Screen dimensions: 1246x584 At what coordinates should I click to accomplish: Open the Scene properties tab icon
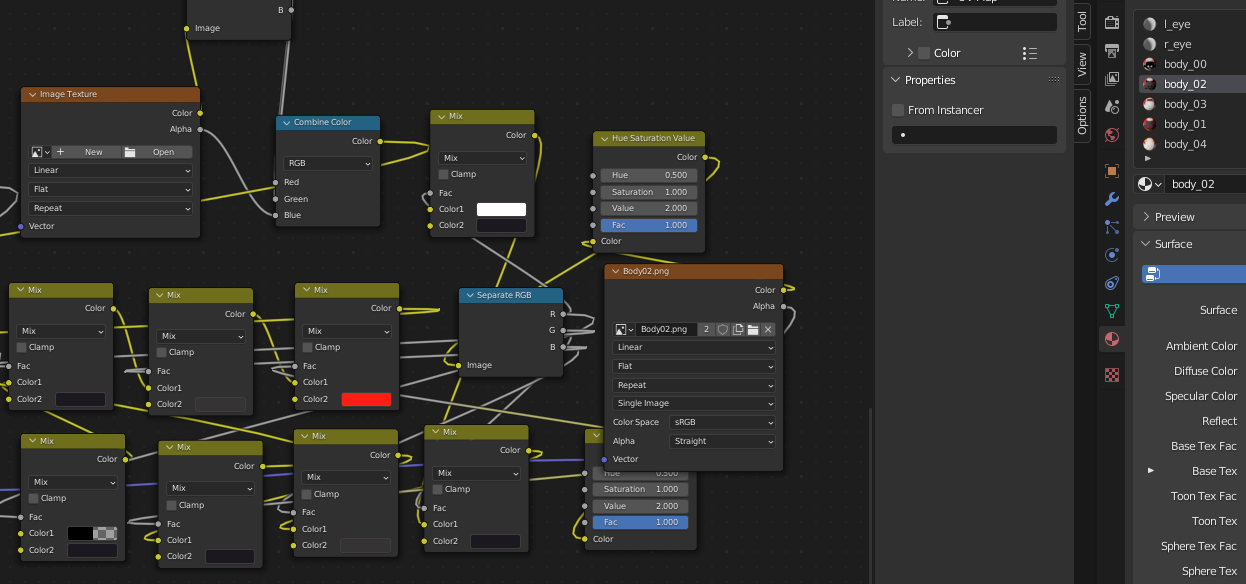pyautogui.click(x=1112, y=106)
